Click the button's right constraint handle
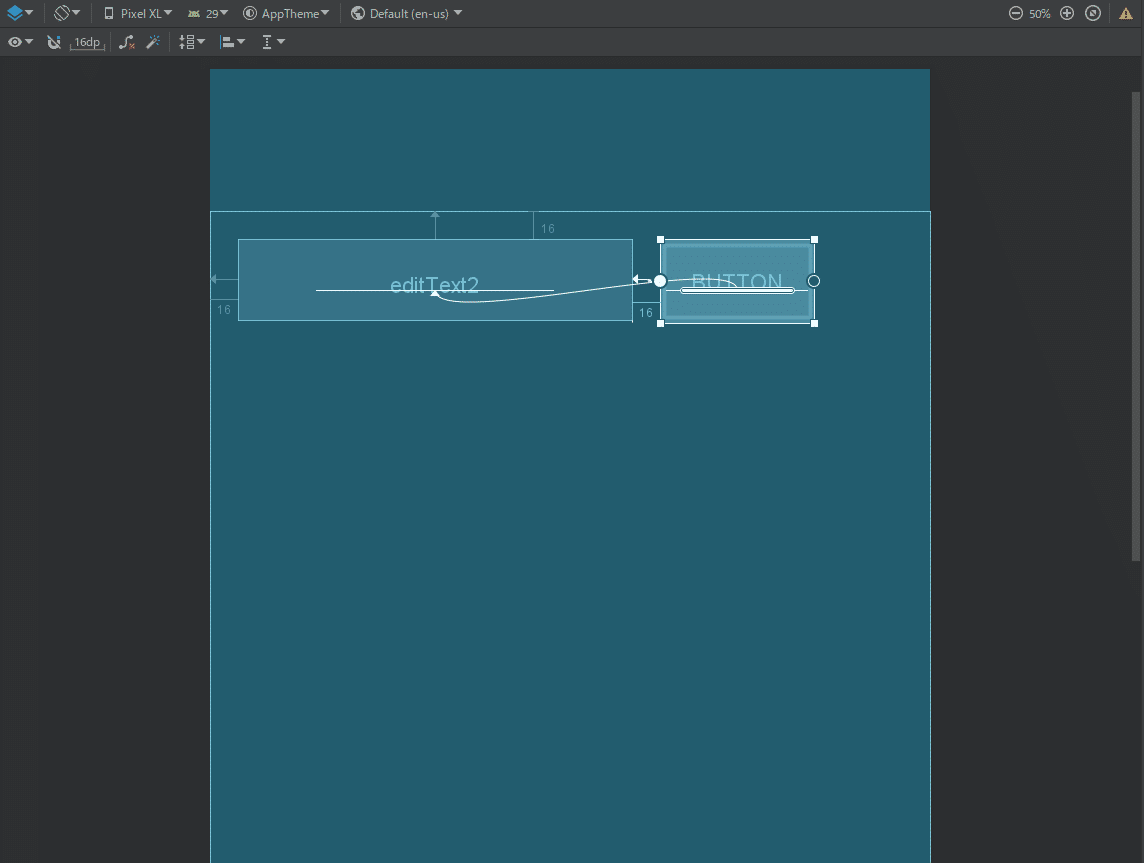 tap(813, 281)
